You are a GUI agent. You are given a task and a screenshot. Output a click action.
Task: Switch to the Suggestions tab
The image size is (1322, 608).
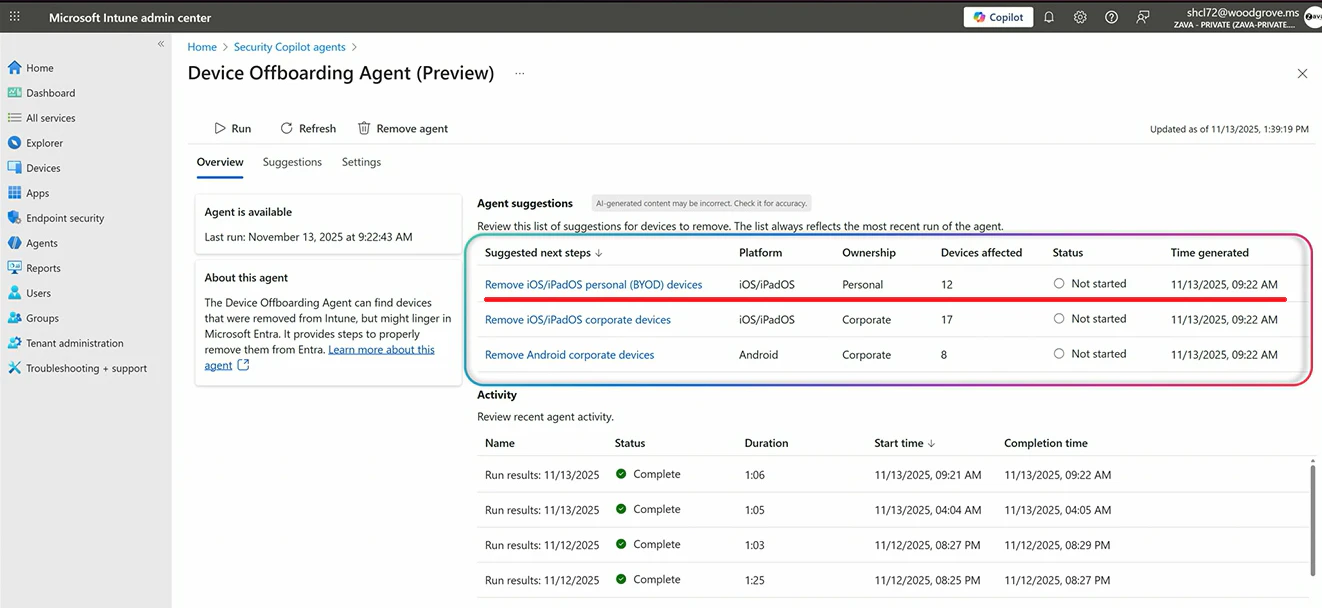coord(292,162)
